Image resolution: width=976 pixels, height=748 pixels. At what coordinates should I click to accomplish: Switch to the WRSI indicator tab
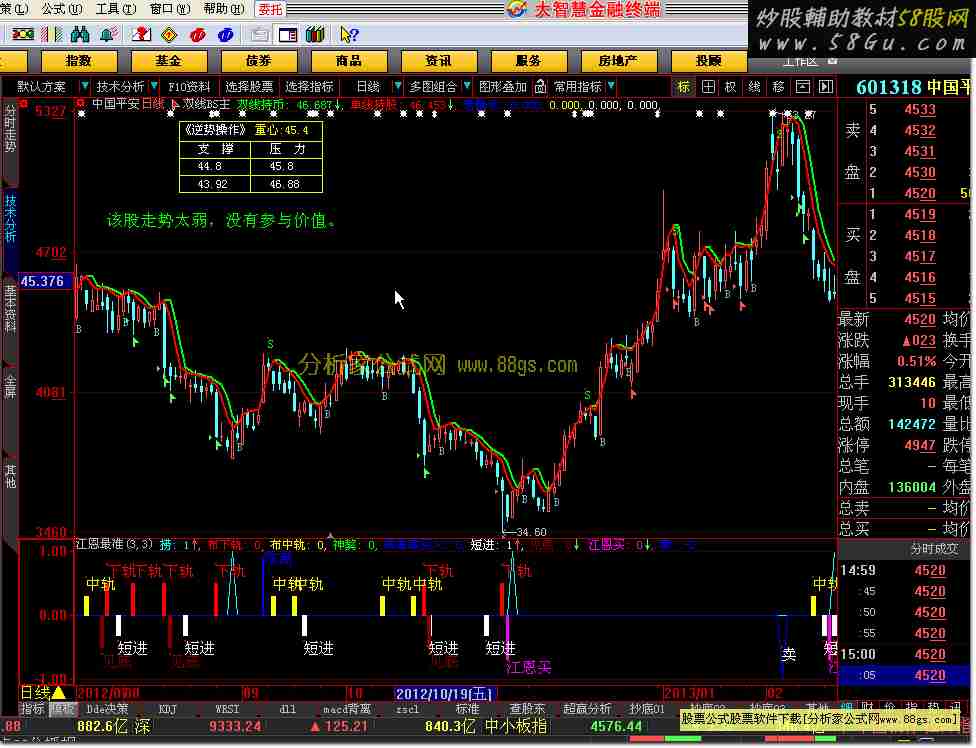(227, 708)
